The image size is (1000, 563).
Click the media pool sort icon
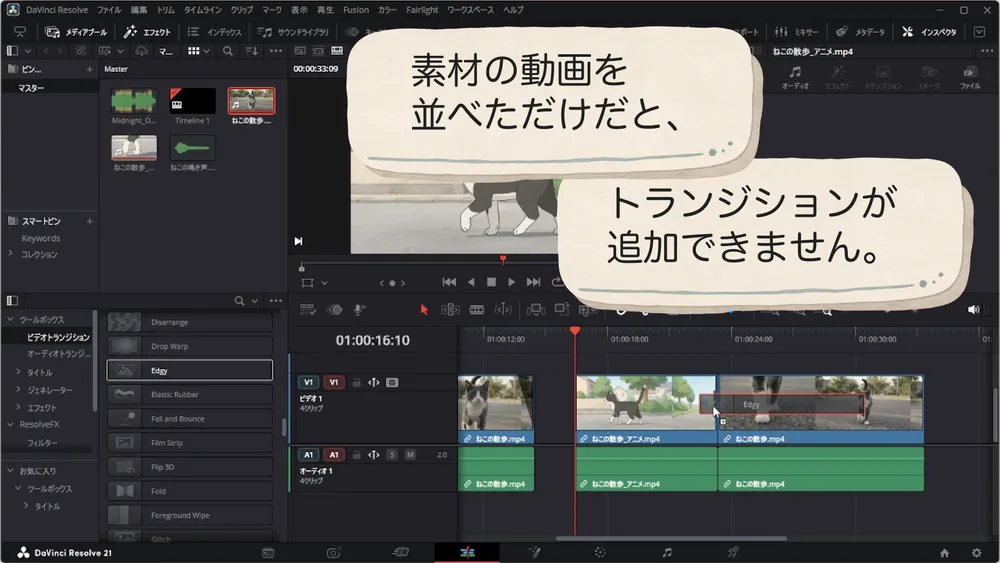[252, 51]
